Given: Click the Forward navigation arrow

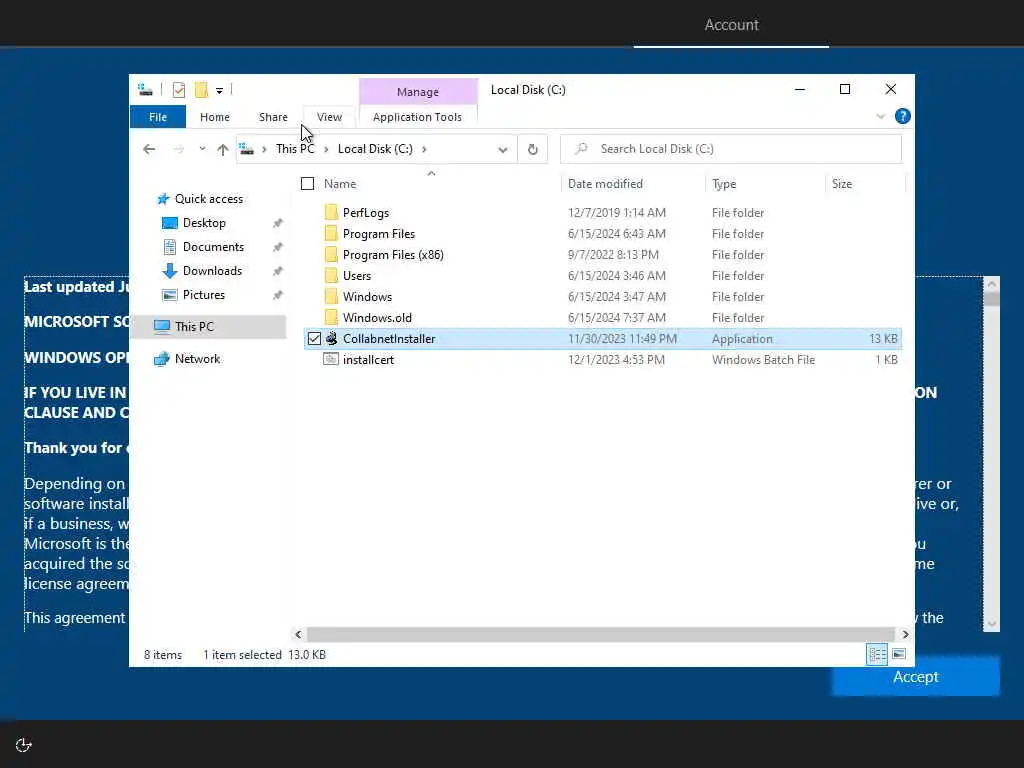Looking at the screenshot, I should click(178, 149).
